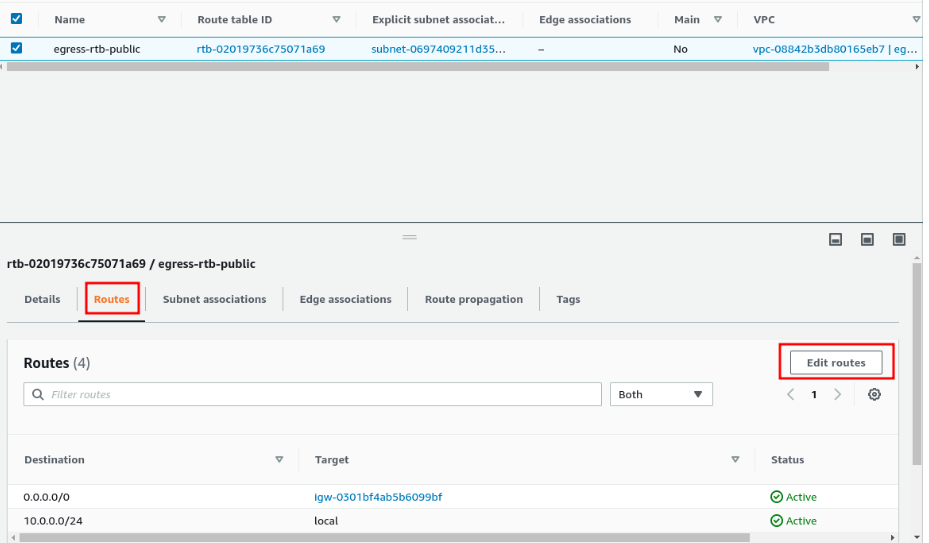Sort by the VPC column arrow

(x=917, y=20)
